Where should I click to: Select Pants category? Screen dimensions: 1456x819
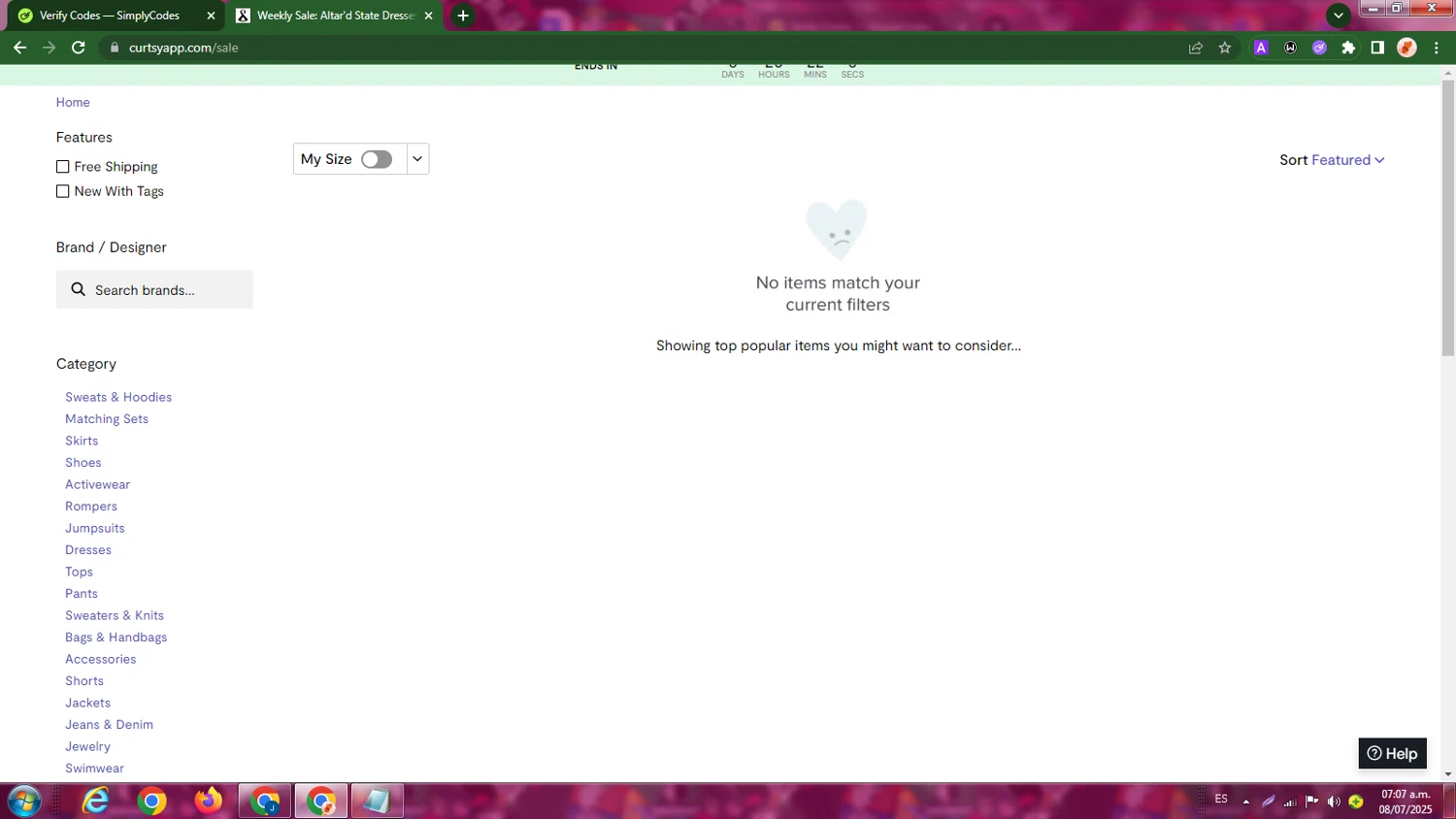(82, 594)
